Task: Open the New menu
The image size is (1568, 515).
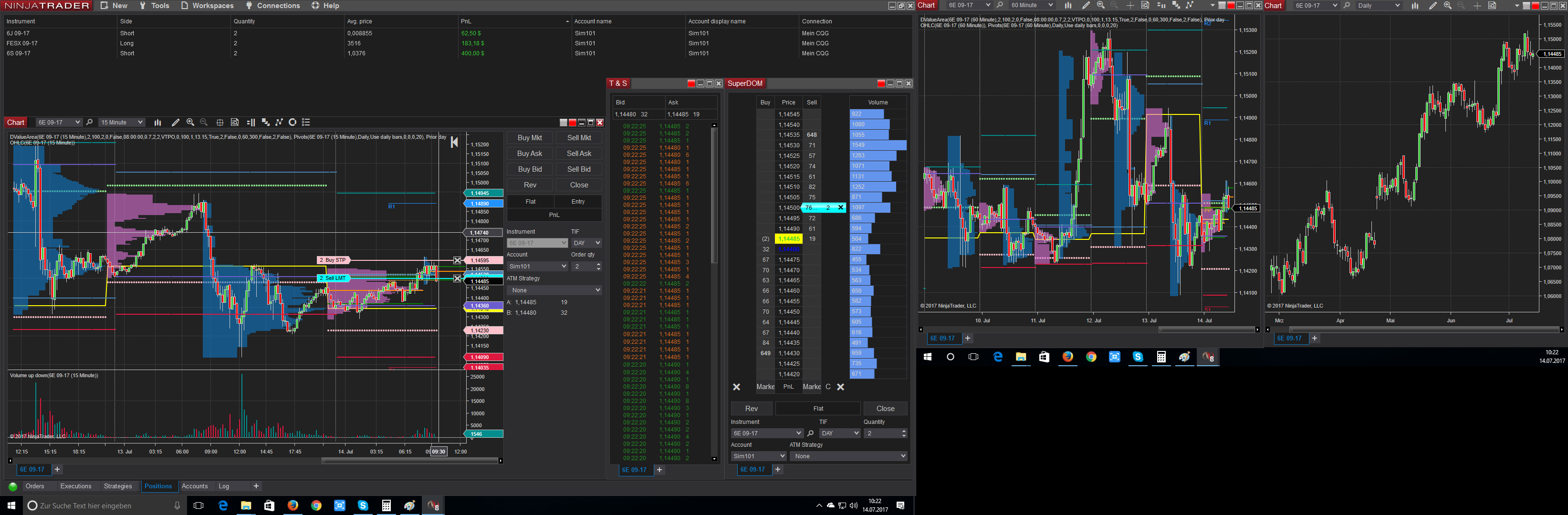Action: pos(115,5)
